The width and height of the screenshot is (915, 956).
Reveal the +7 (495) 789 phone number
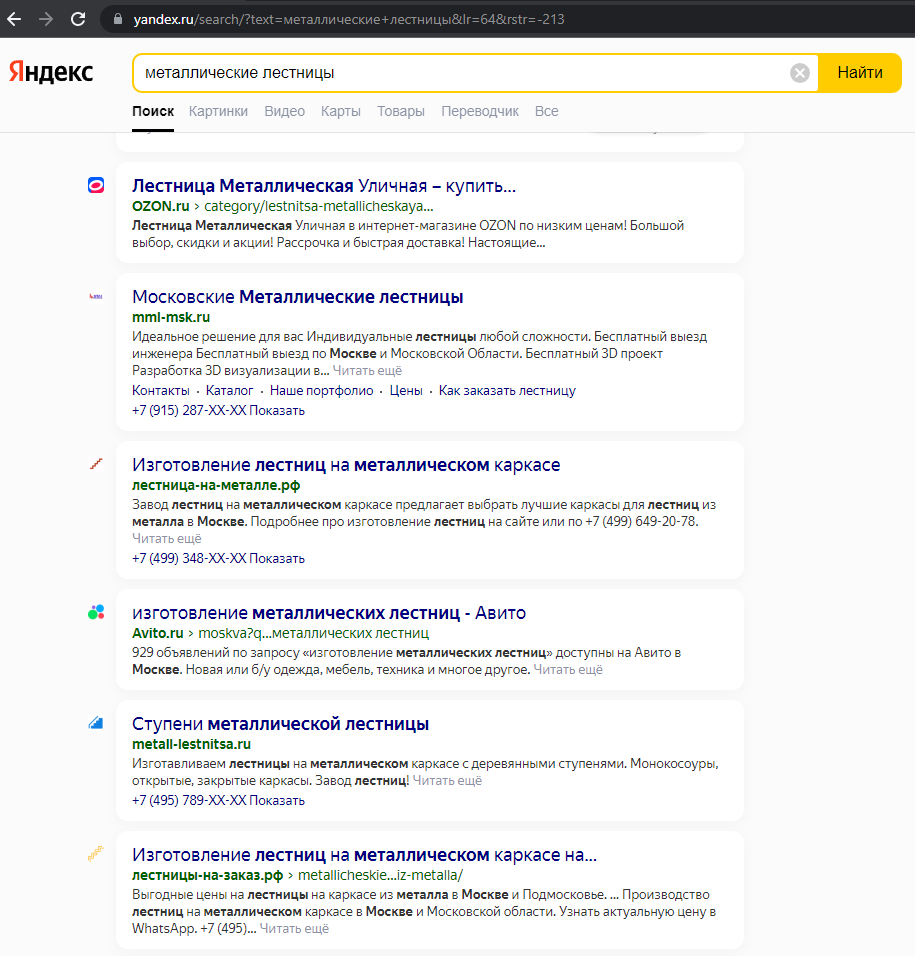click(218, 801)
